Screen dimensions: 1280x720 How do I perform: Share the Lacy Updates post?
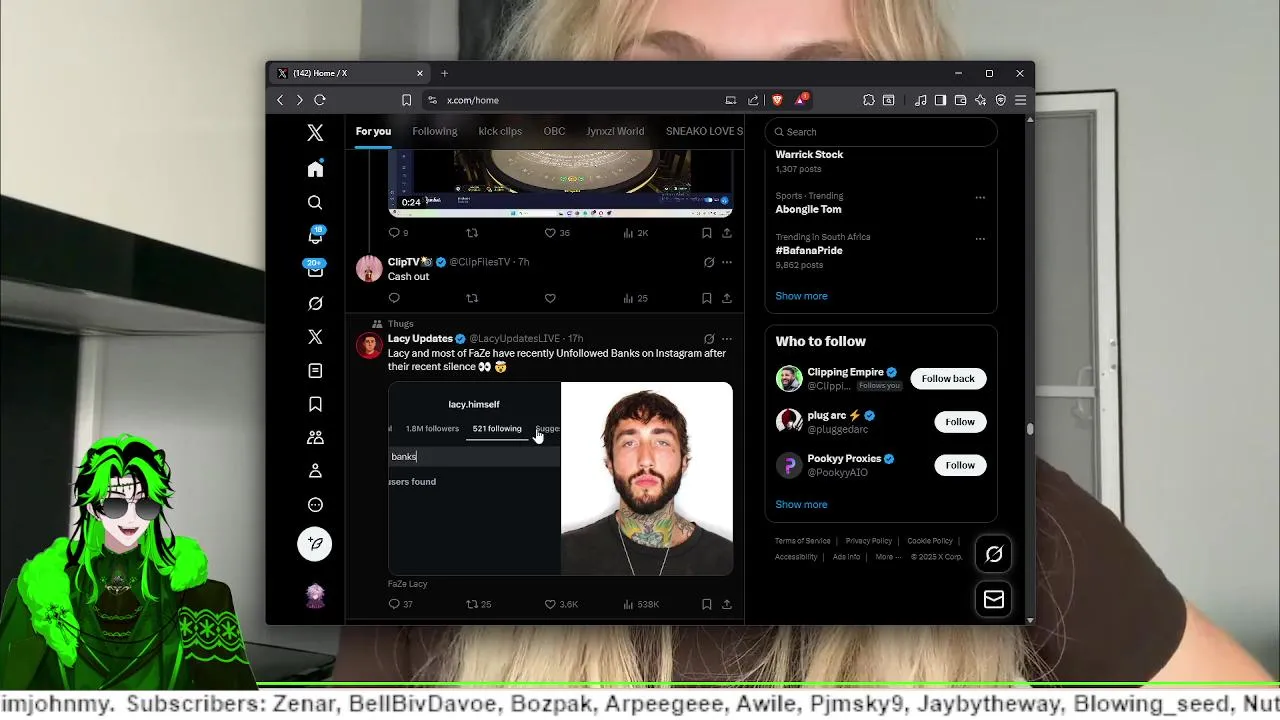click(727, 604)
